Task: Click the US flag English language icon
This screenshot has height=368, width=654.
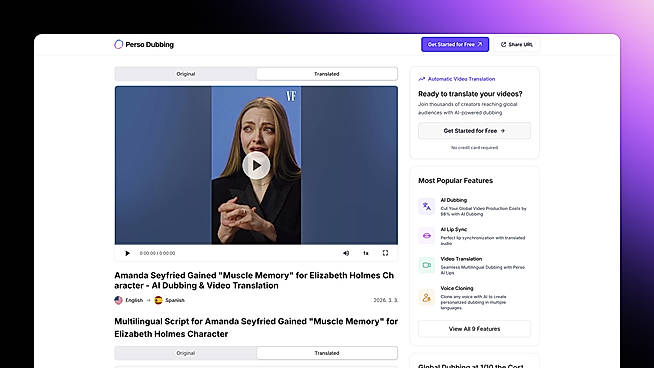Action: click(x=118, y=300)
